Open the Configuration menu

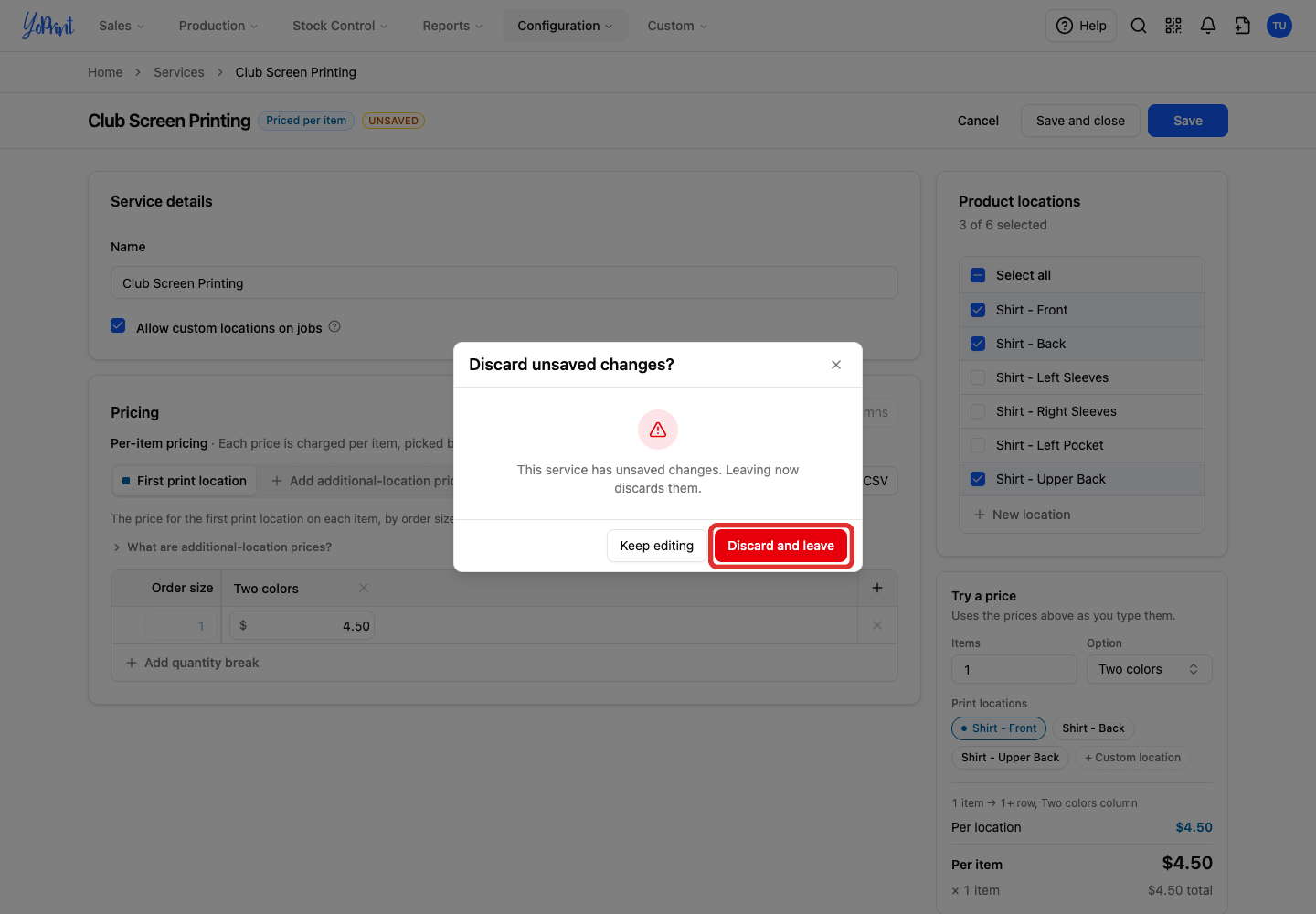pos(565,26)
